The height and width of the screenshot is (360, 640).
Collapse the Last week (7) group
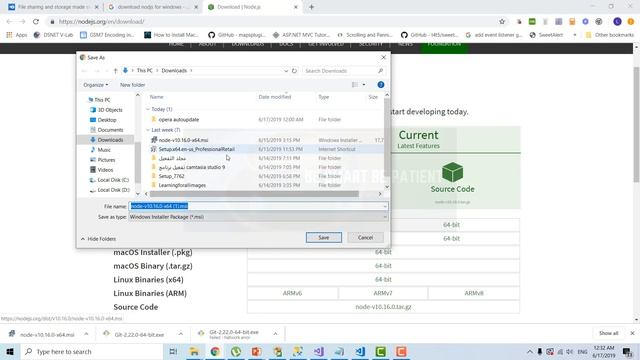pyautogui.click(x=148, y=130)
